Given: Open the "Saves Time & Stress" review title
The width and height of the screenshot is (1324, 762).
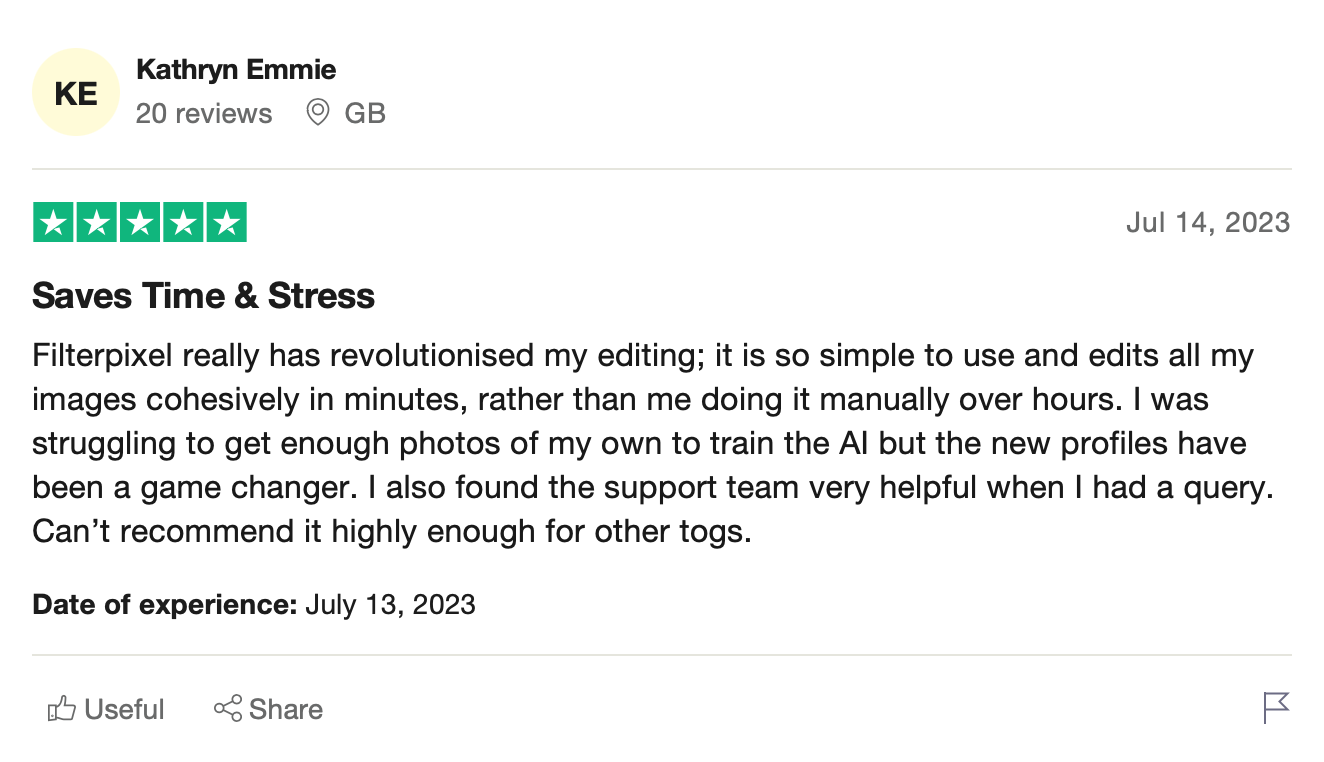Looking at the screenshot, I should [x=204, y=295].
